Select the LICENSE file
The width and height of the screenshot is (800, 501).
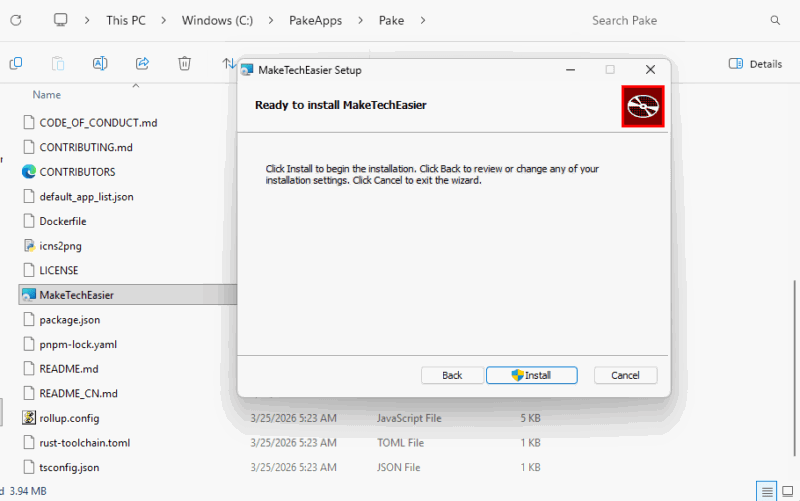[x=59, y=270]
